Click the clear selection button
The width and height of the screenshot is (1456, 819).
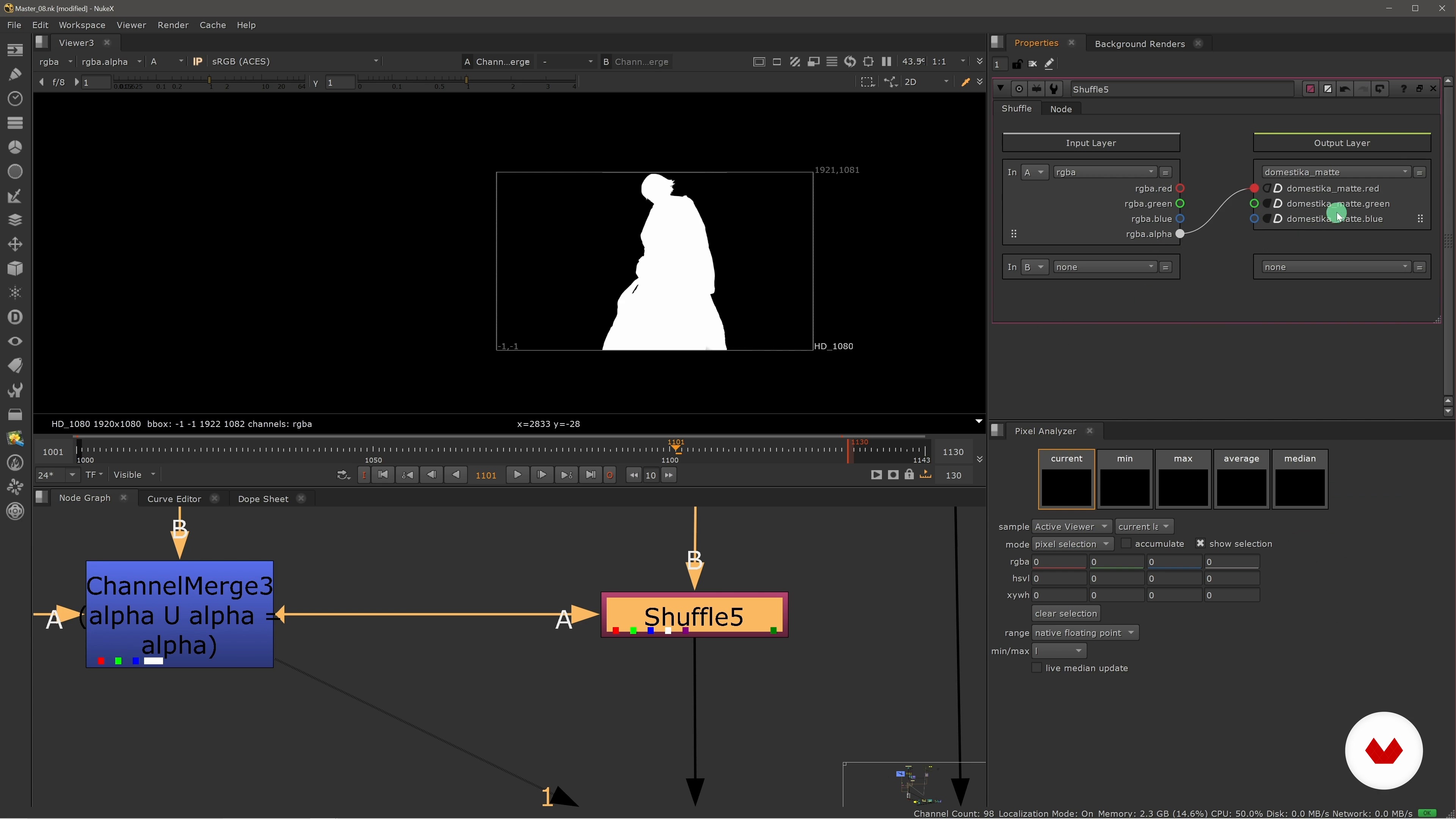1066,614
